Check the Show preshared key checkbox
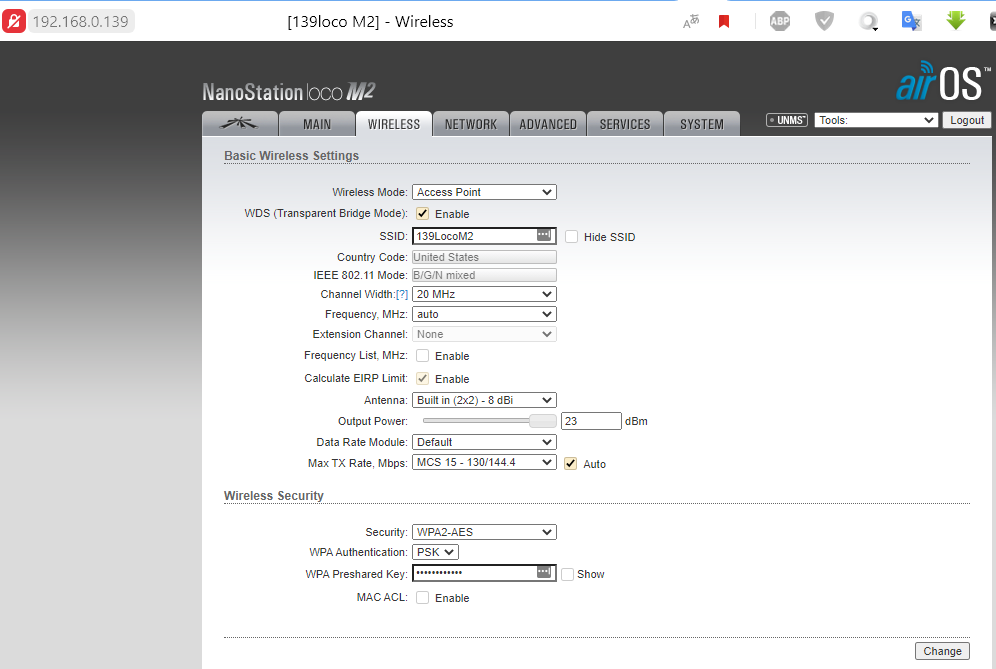Viewport: 996px width, 669px height. [x=568, y=574]
